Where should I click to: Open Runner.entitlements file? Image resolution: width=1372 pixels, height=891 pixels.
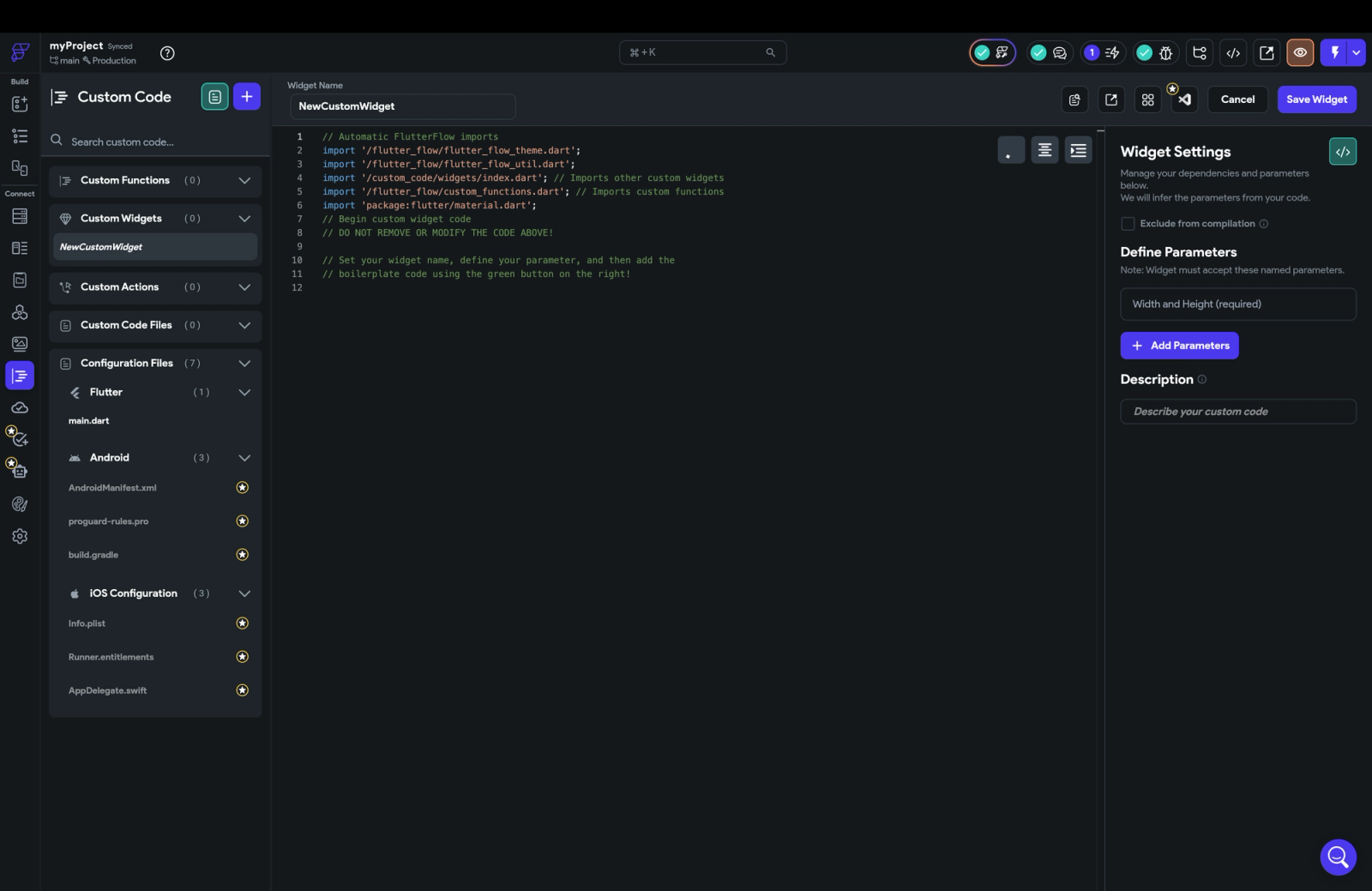(111, 657)
